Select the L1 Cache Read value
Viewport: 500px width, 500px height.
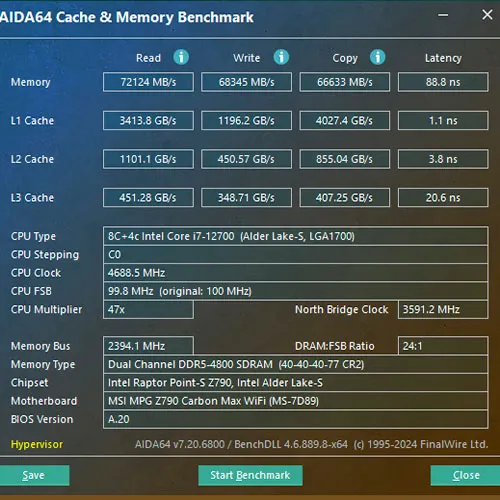coord(148,120)
